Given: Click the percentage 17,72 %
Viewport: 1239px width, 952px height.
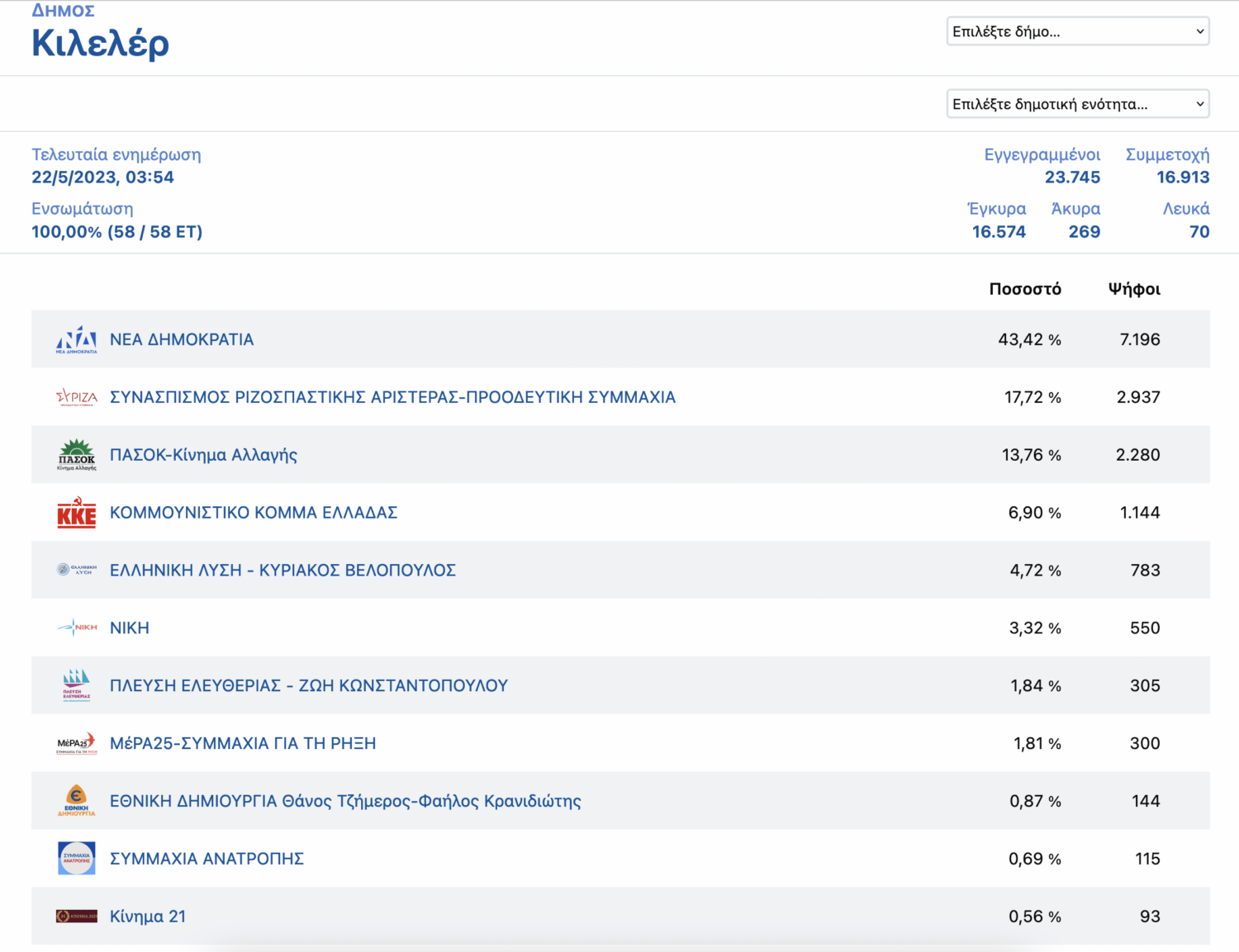Looking at the screenshot, I should [x=1032, y=397].
